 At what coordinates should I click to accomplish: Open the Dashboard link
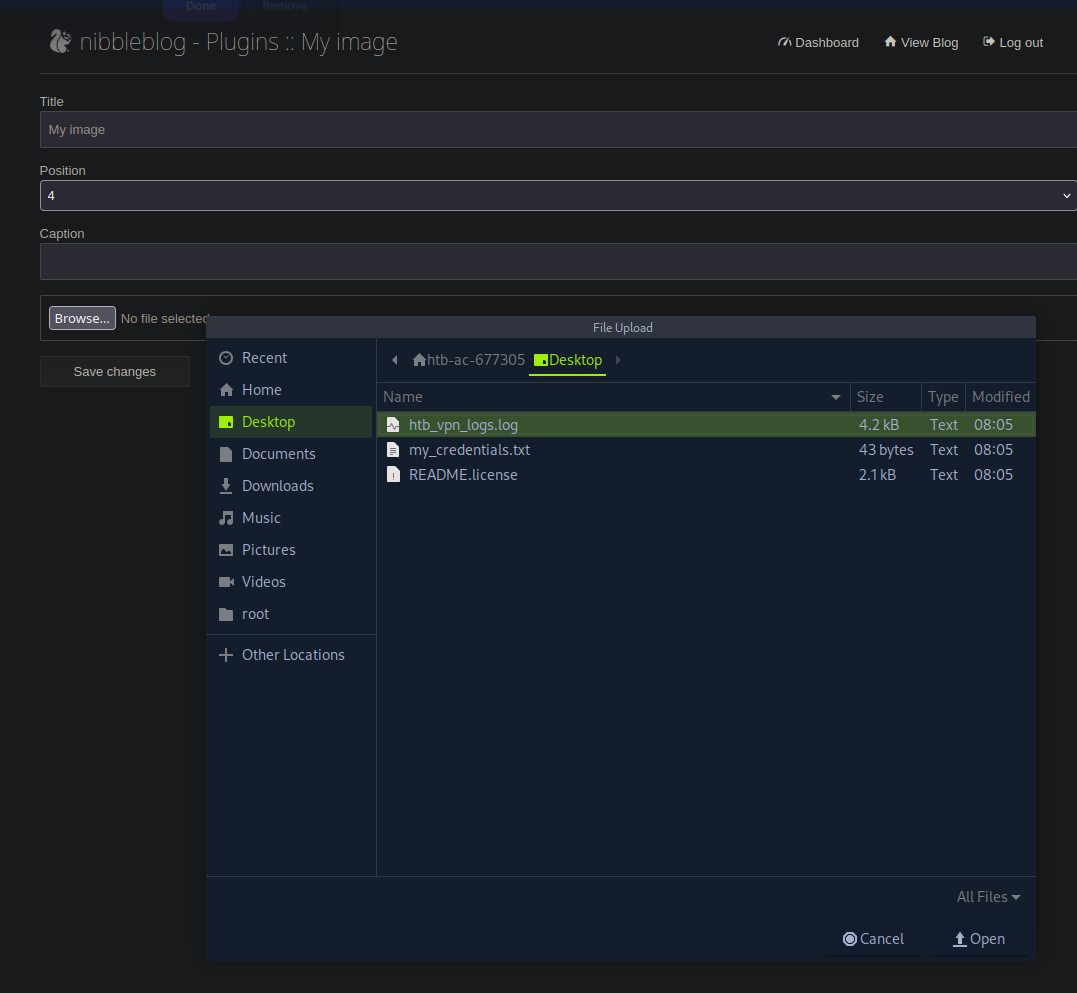click(818, 42)
